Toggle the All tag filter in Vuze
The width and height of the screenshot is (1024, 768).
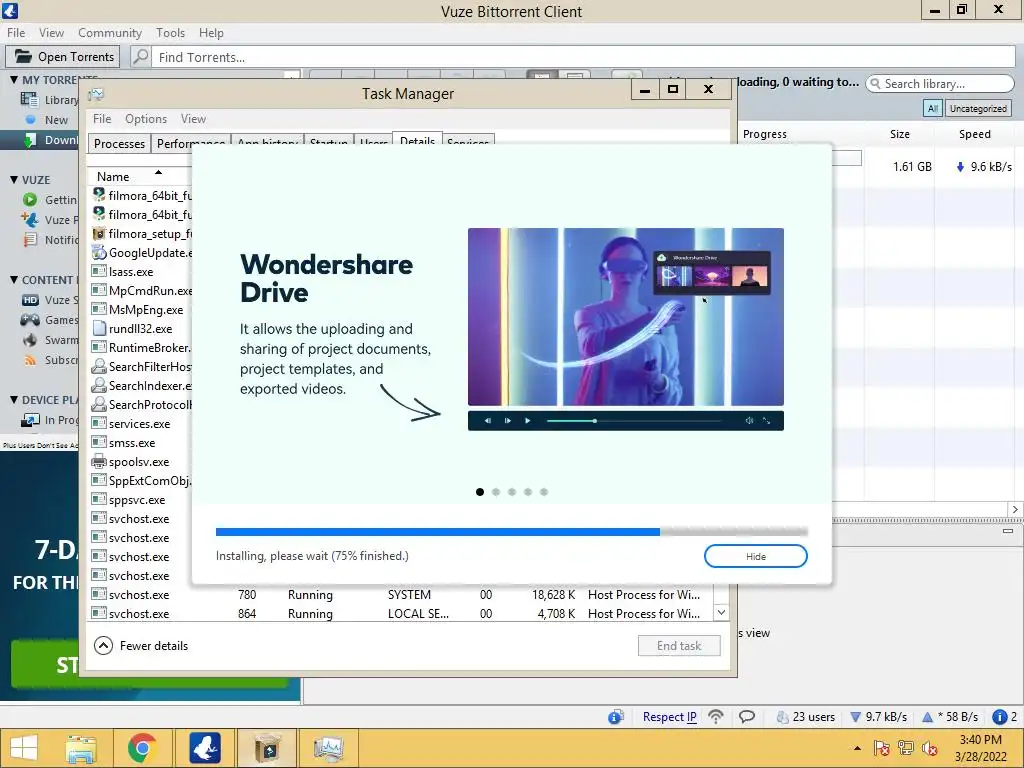pos(933,108)
